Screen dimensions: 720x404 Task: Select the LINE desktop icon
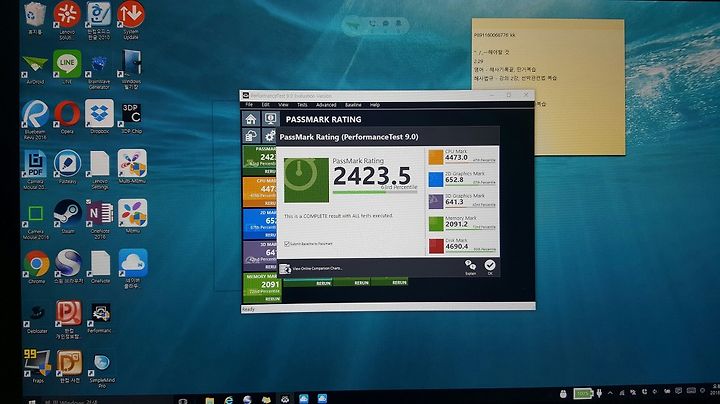[x=67, y=67]
